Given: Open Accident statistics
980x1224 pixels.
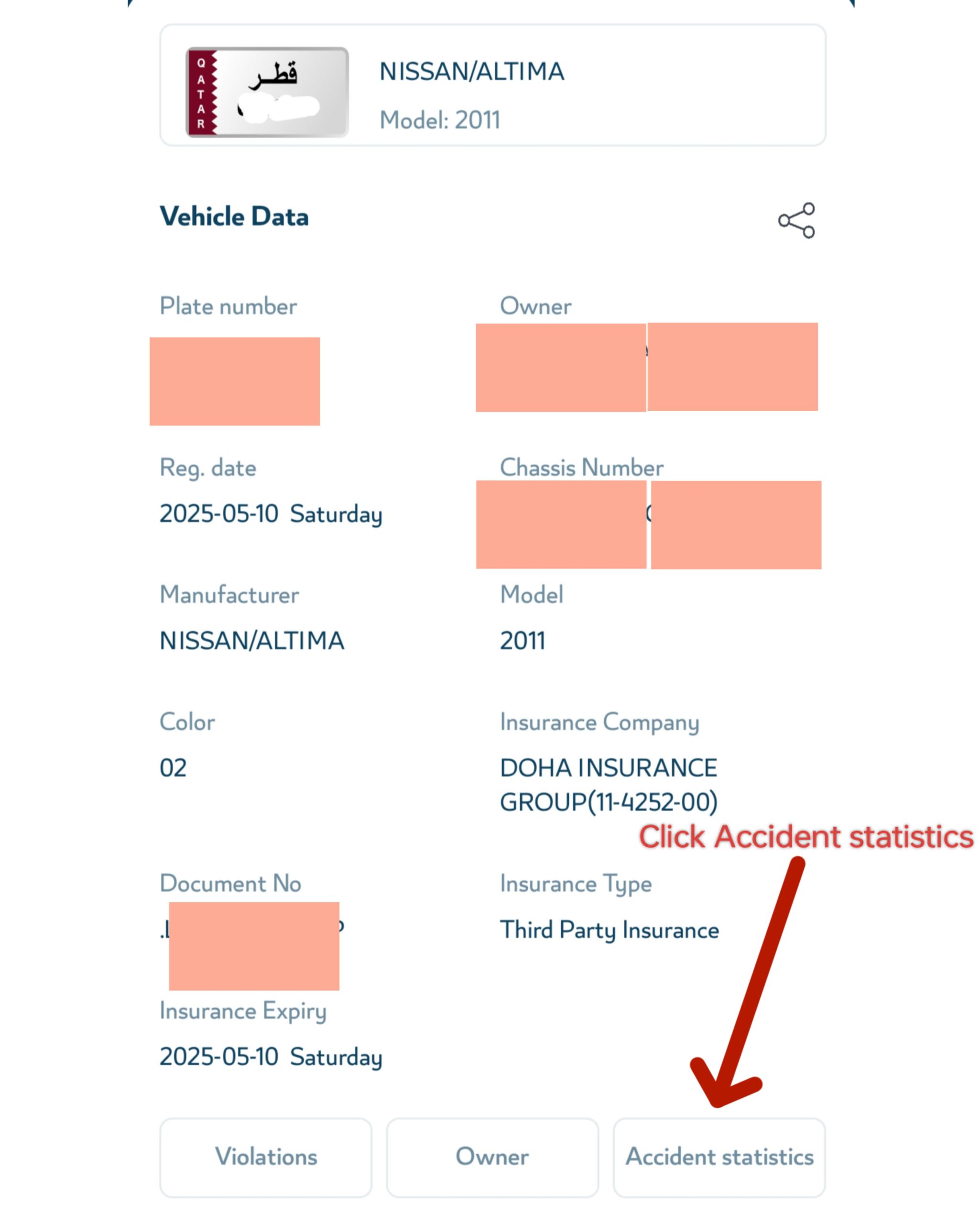Looking at the screenshot, I should [x=719, y=1157].
